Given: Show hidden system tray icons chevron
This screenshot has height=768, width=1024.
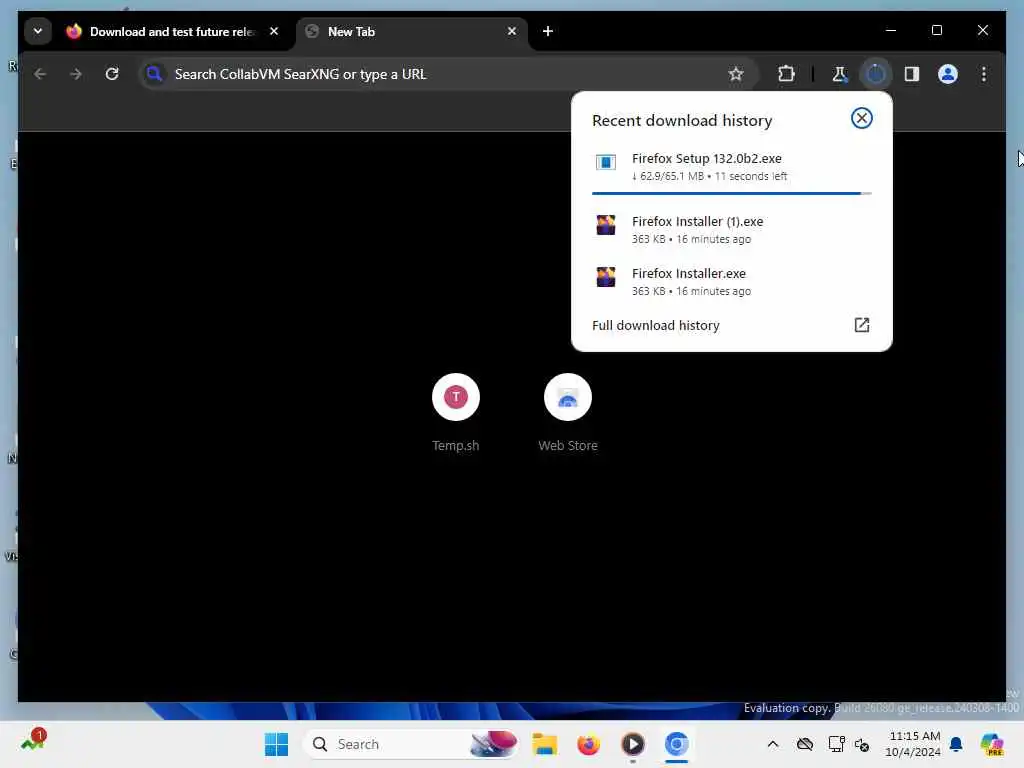Looking at the screenshot, I should coord(773,744).
